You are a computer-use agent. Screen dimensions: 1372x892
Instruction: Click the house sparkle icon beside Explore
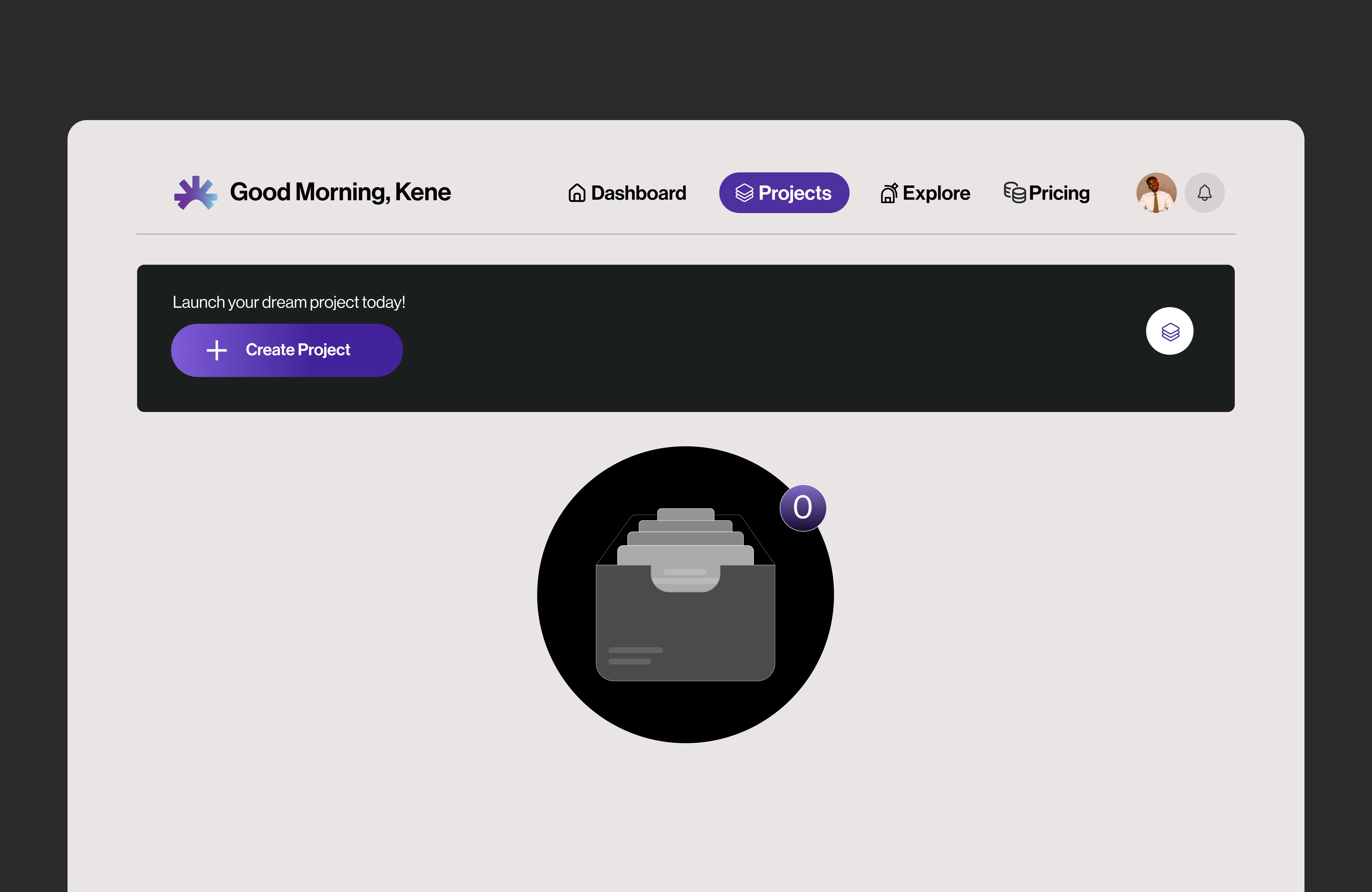click(889, 193)
